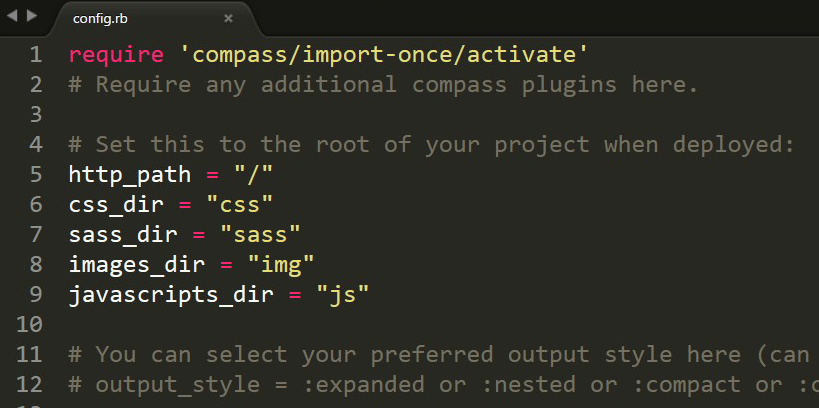
Task: Click line number 5 in the gutter
Action: (x=36, y=174)
